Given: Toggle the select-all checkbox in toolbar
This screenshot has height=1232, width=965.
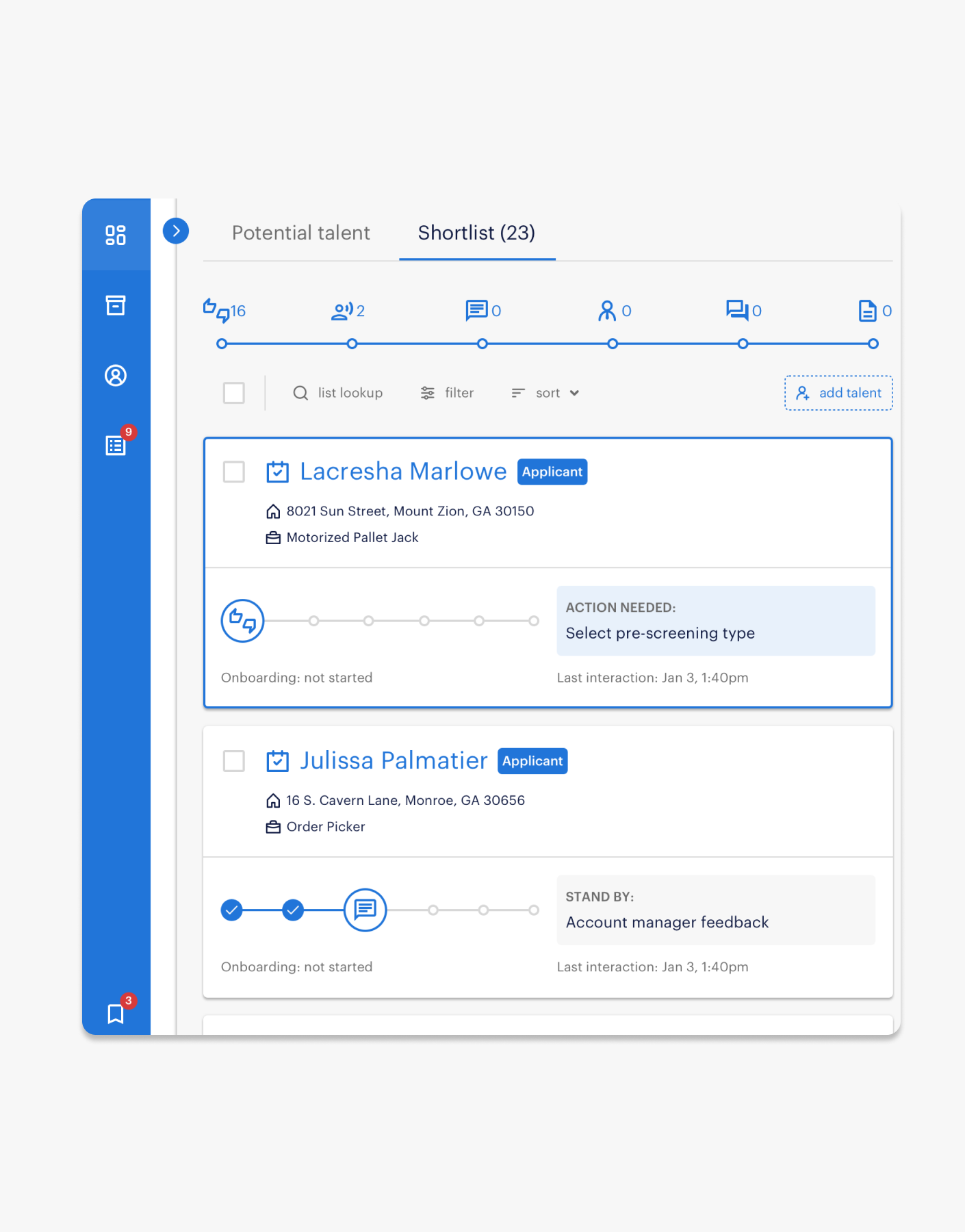Looking at the screenshot, I should tap(234, 393).
